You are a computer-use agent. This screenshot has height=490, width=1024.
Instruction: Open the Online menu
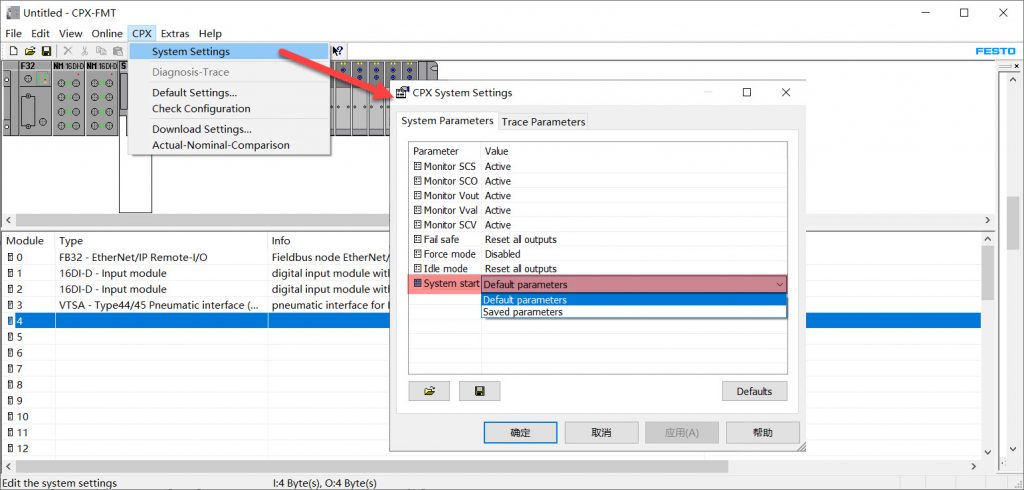107,33
